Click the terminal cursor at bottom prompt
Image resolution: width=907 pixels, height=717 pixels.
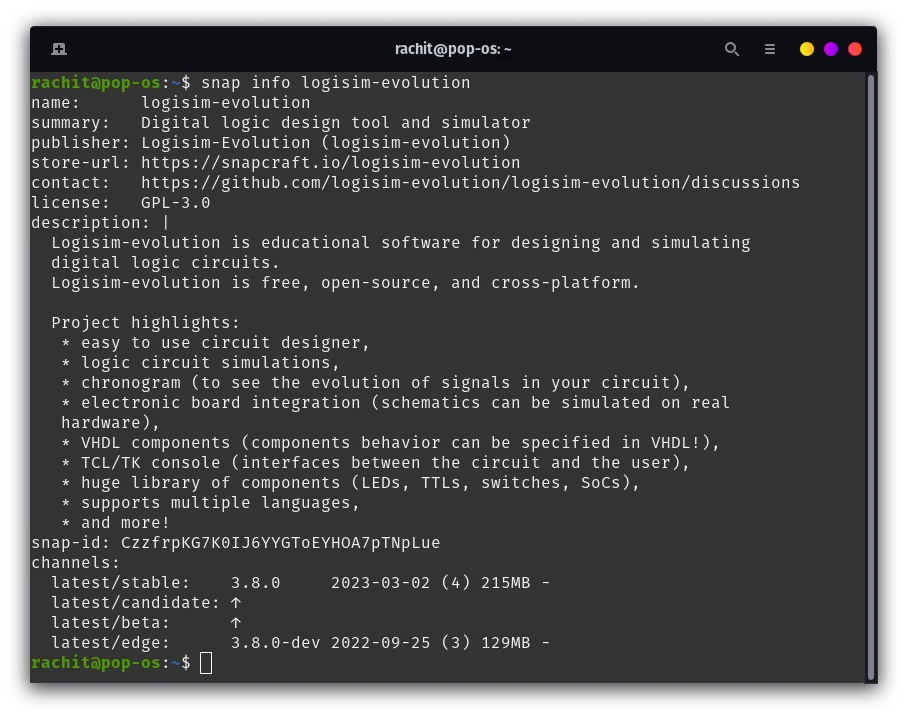pyautogui.click(x=206, y=663)
